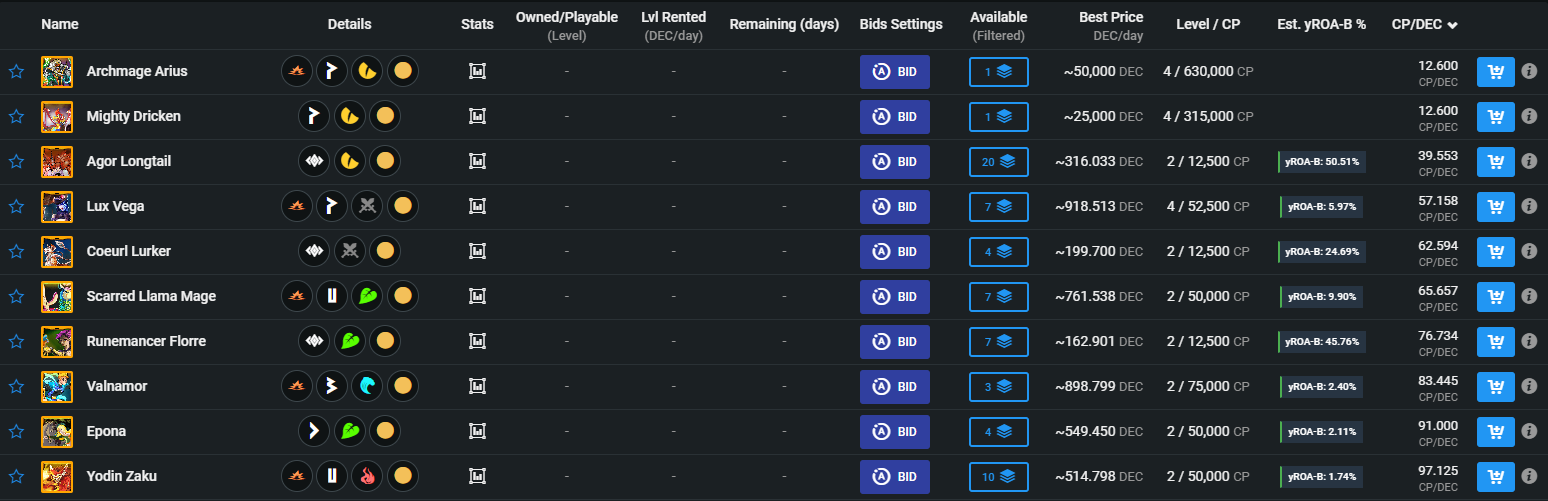The height and width of the screenshot is (501, 1548).
Task: Place a BID on Epona
Action: (x=895, y=432)
